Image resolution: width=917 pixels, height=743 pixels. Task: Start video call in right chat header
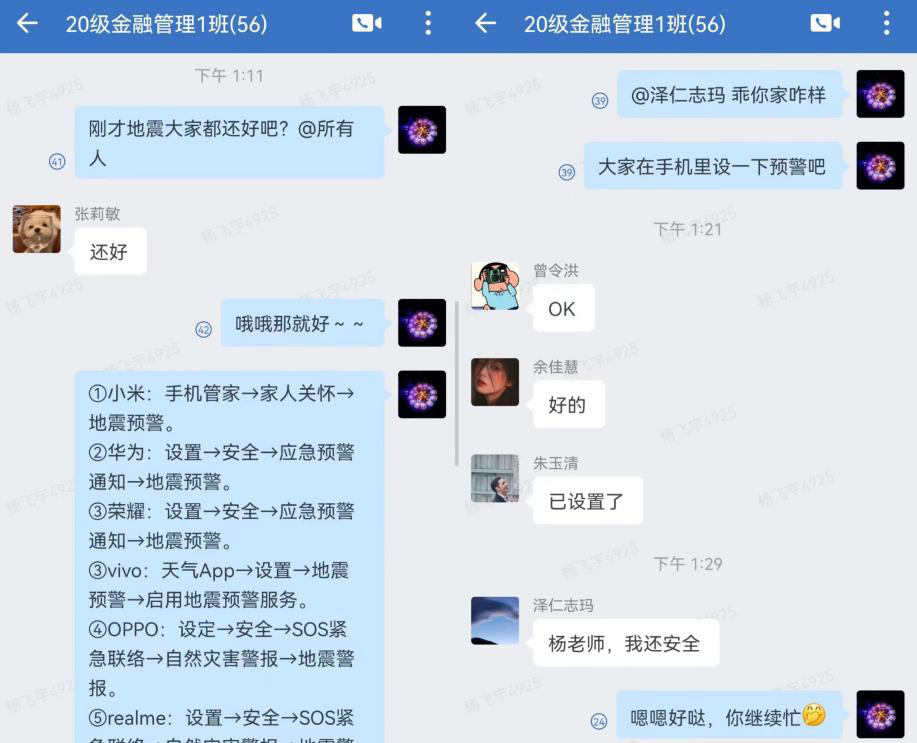click(x=825, y=23)
